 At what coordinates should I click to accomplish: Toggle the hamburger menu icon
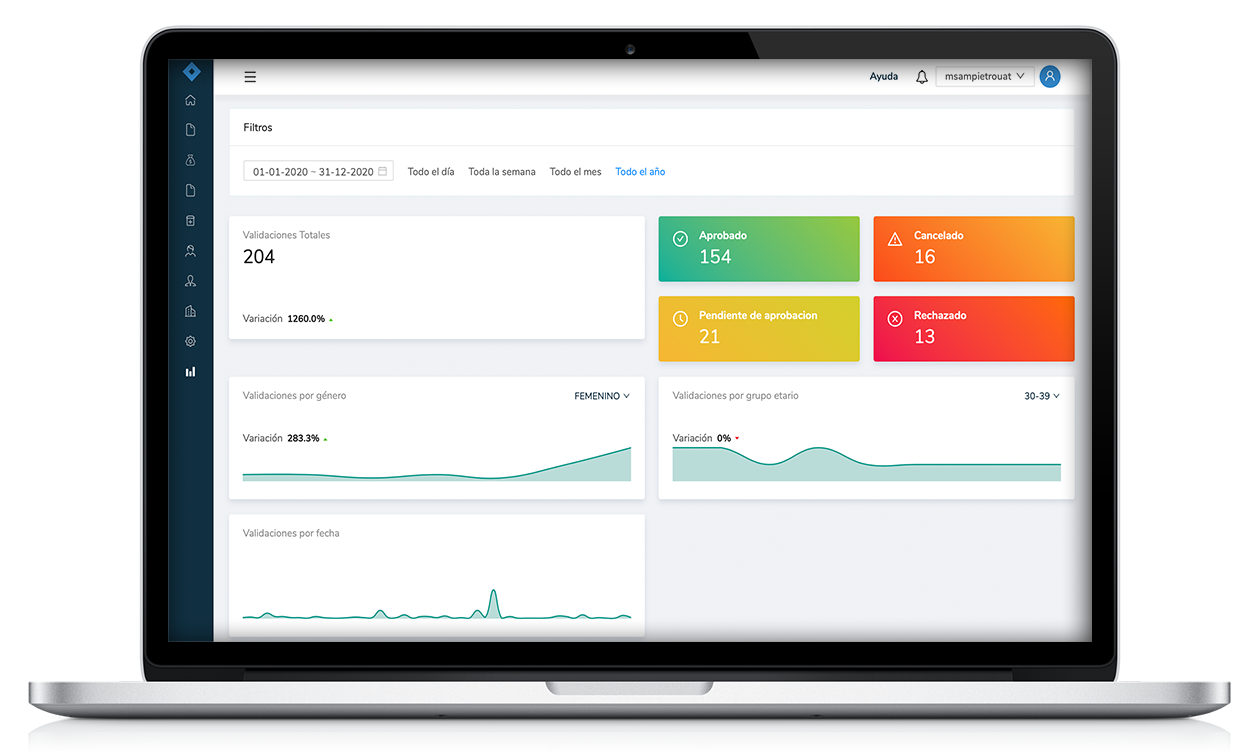250,77
